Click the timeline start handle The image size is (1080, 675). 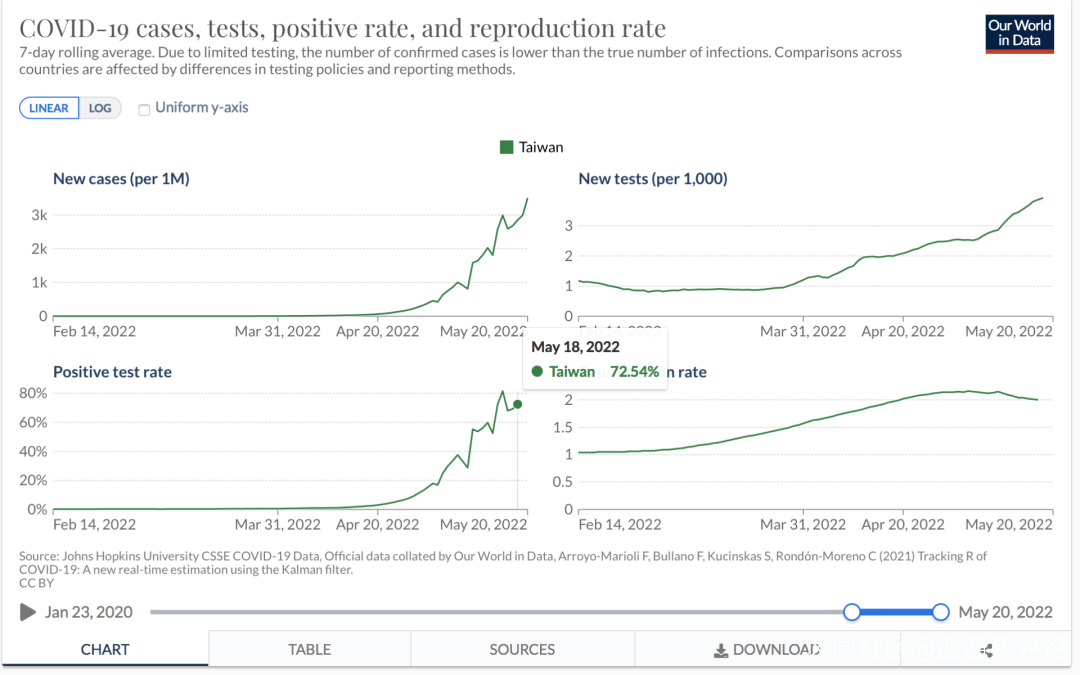point(852,612)
